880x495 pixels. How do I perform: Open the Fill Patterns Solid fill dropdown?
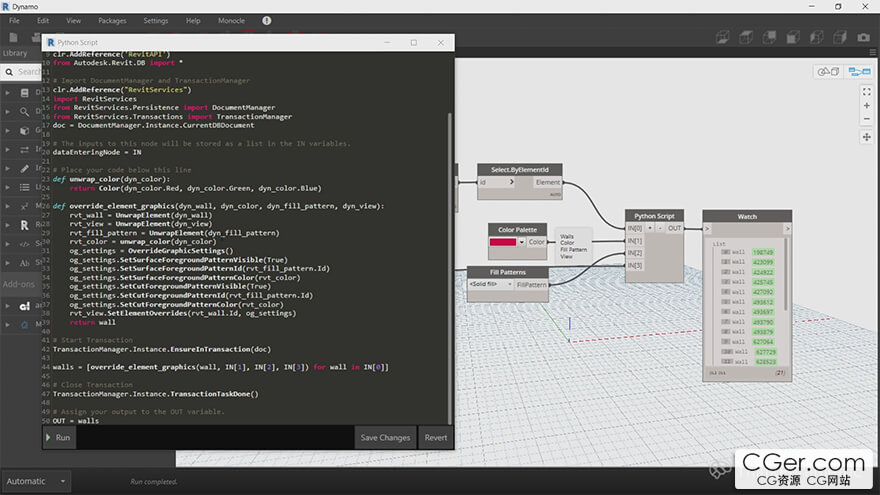508,285
